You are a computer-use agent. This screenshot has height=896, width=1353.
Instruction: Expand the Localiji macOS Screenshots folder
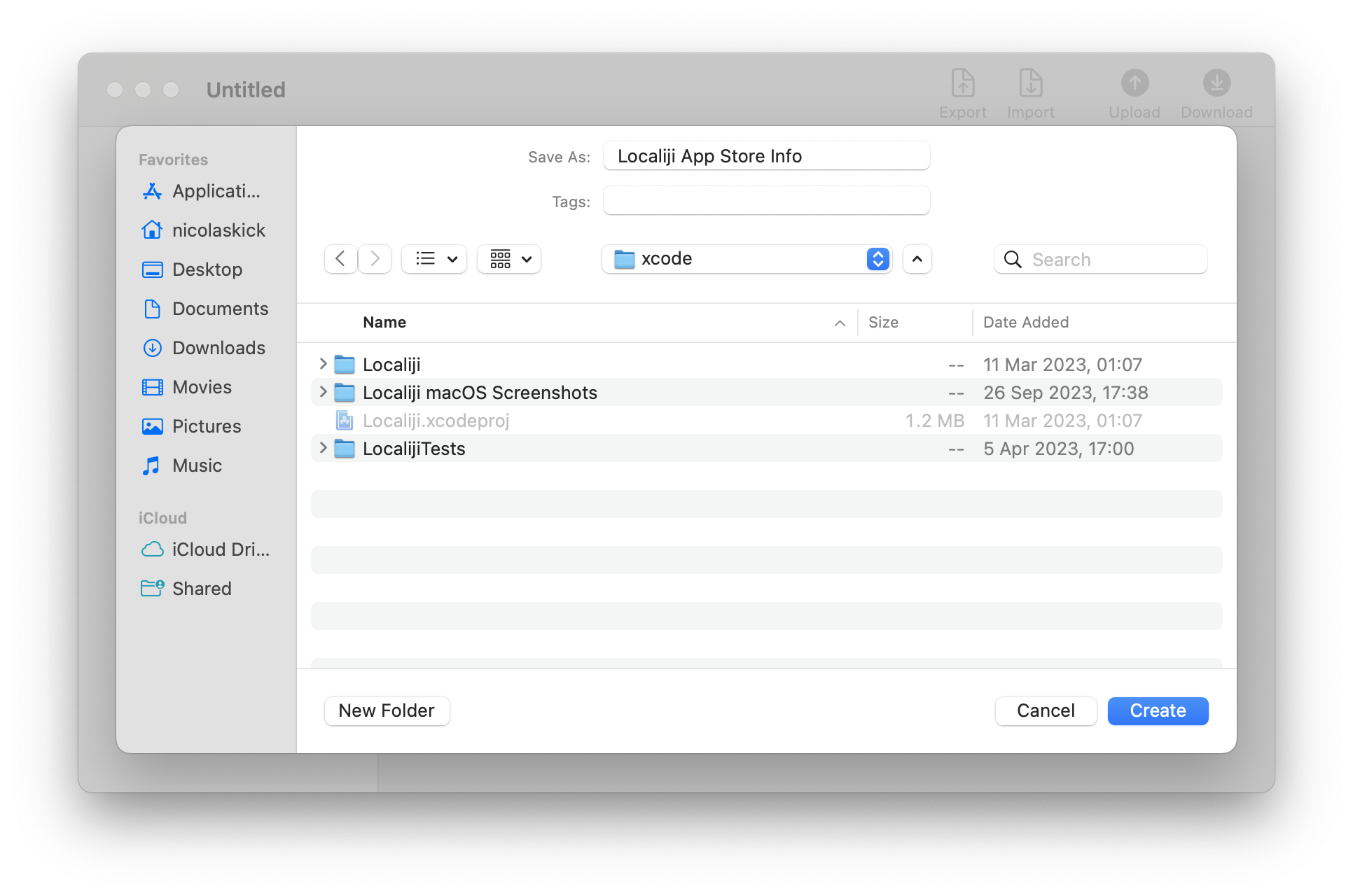coord(323,392)
